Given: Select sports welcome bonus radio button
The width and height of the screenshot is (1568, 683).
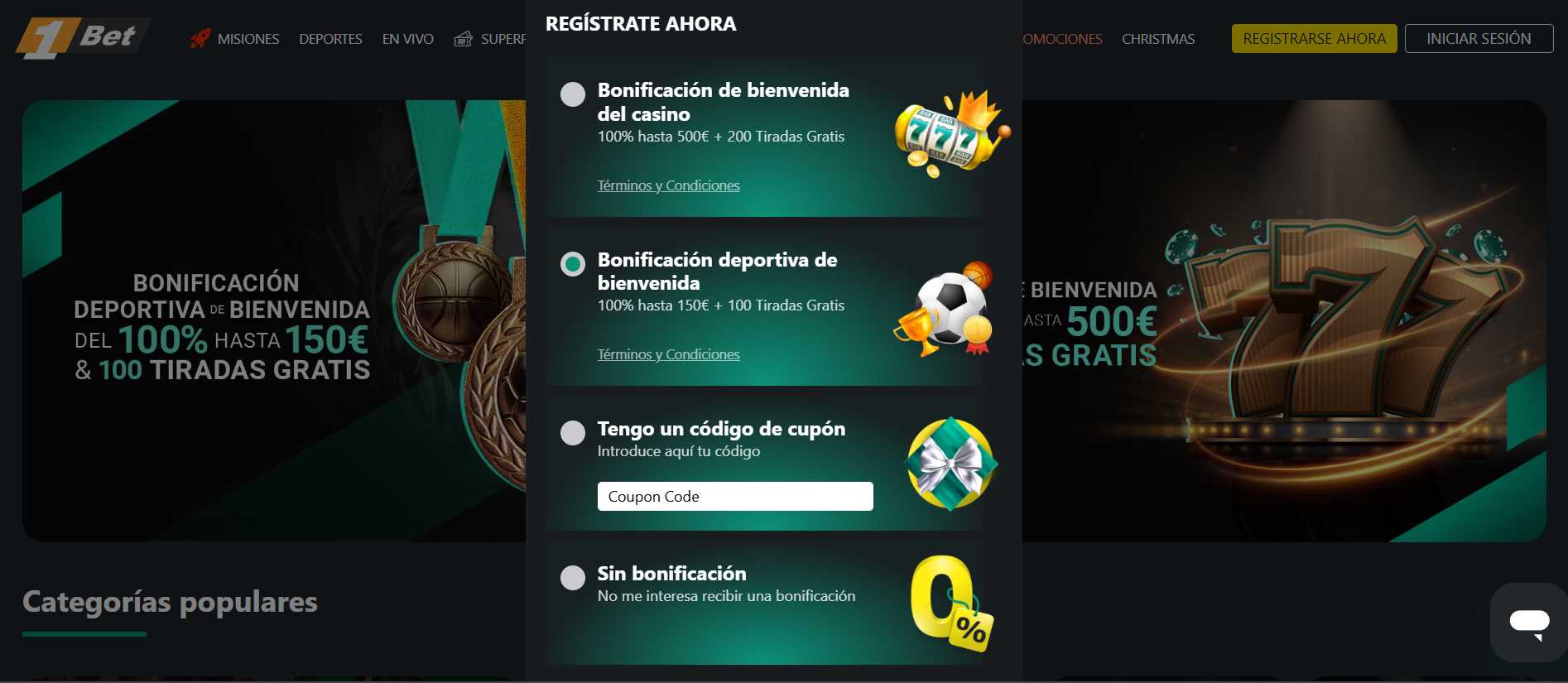Looking at the screenshot, I should click(573, 264).
